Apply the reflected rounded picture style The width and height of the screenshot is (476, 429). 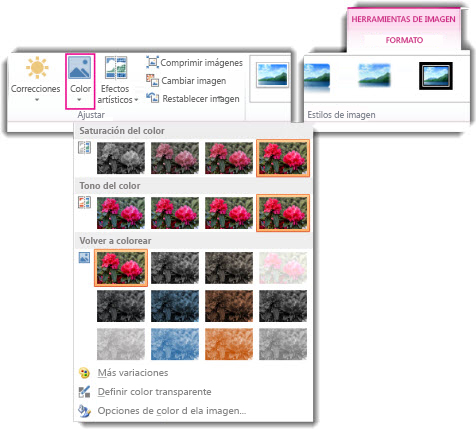pyautogui.click(x=317, y=77)
